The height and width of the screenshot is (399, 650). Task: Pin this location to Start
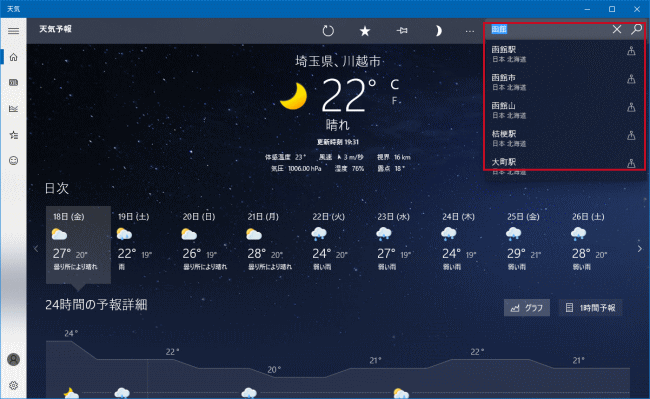(x=402, y=31)
